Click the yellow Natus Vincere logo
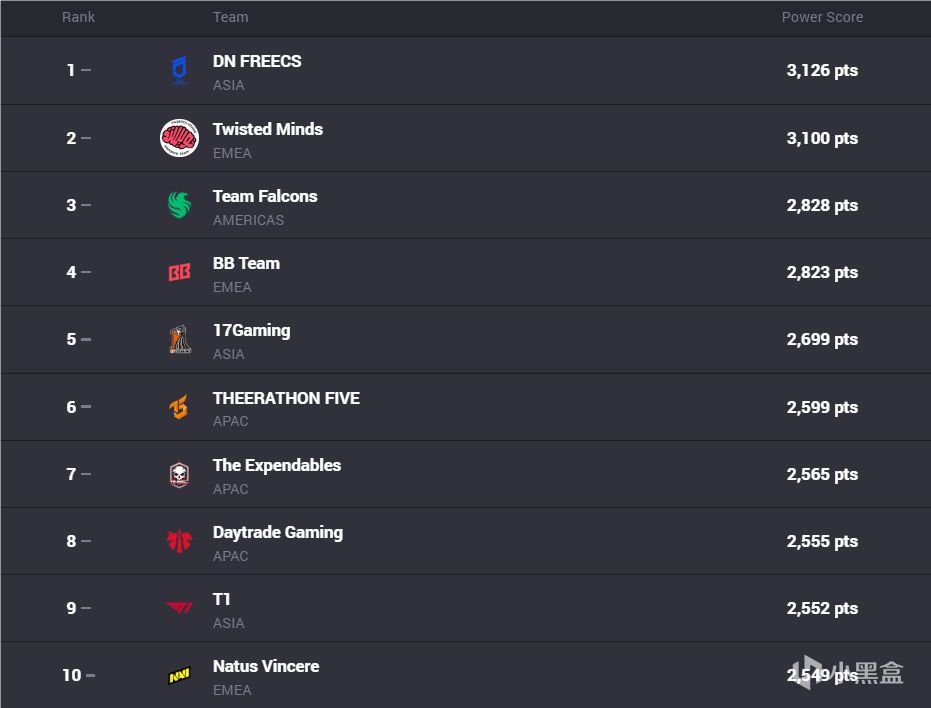Screen dimensions: 931x708 (x=179, y=676)
